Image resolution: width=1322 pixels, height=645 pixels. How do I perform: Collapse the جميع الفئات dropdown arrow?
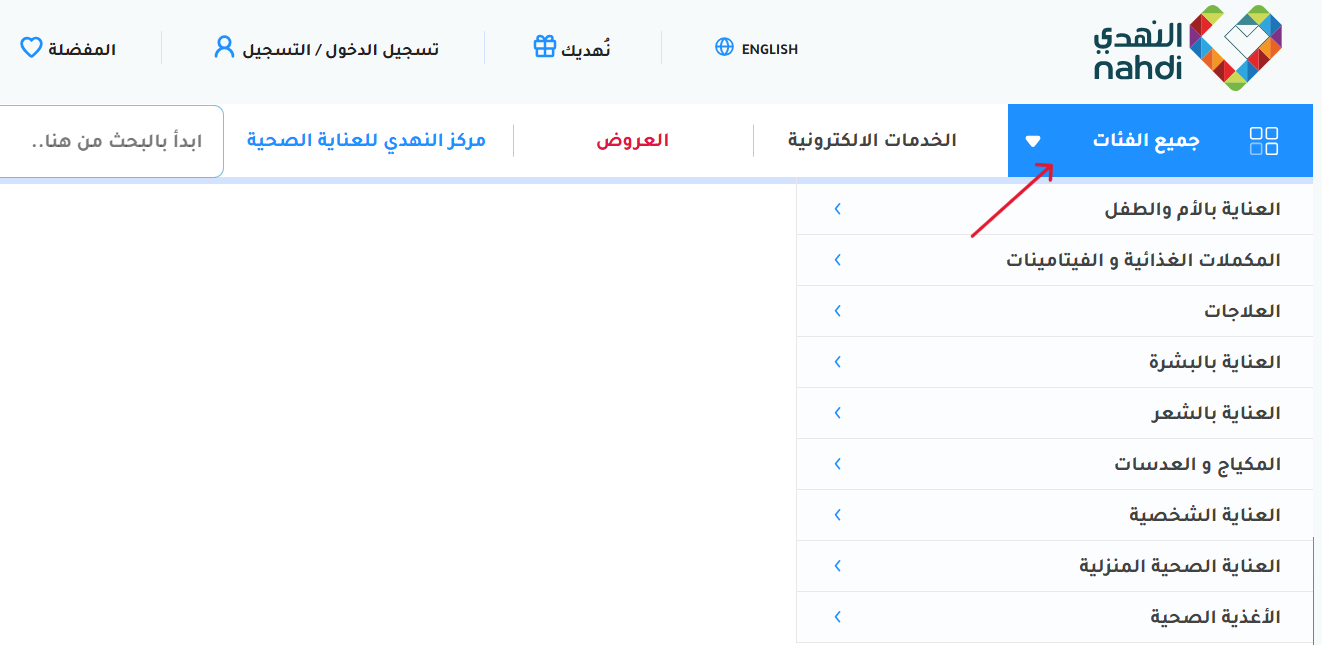tap(1033, 141)
